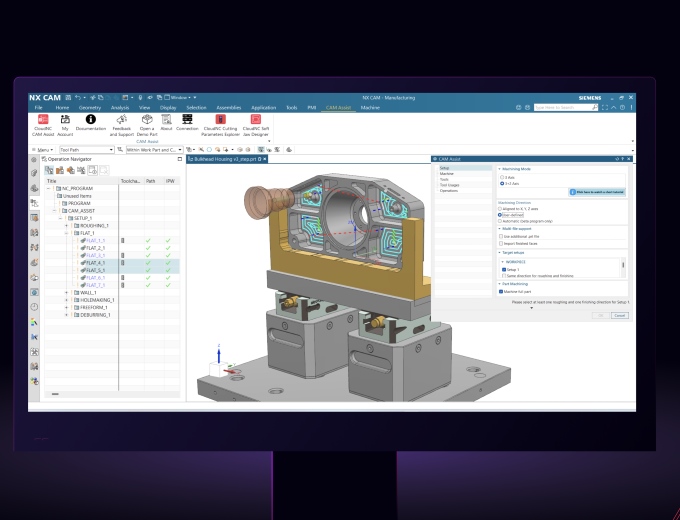Viewport: 680px width, 520px height.
Task: Open the Menu dropdown in toolbar
Action: click(x=42, y=150)
